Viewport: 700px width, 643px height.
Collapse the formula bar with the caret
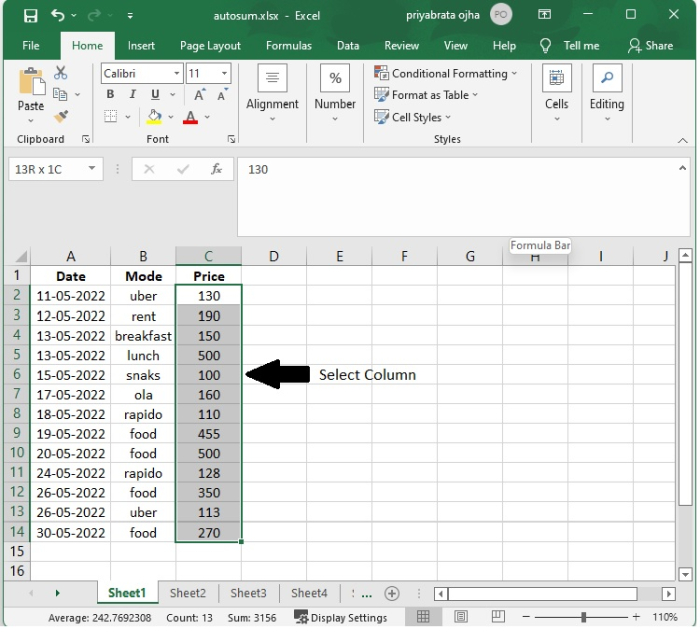pyautogui.click(x=682, y=168)
